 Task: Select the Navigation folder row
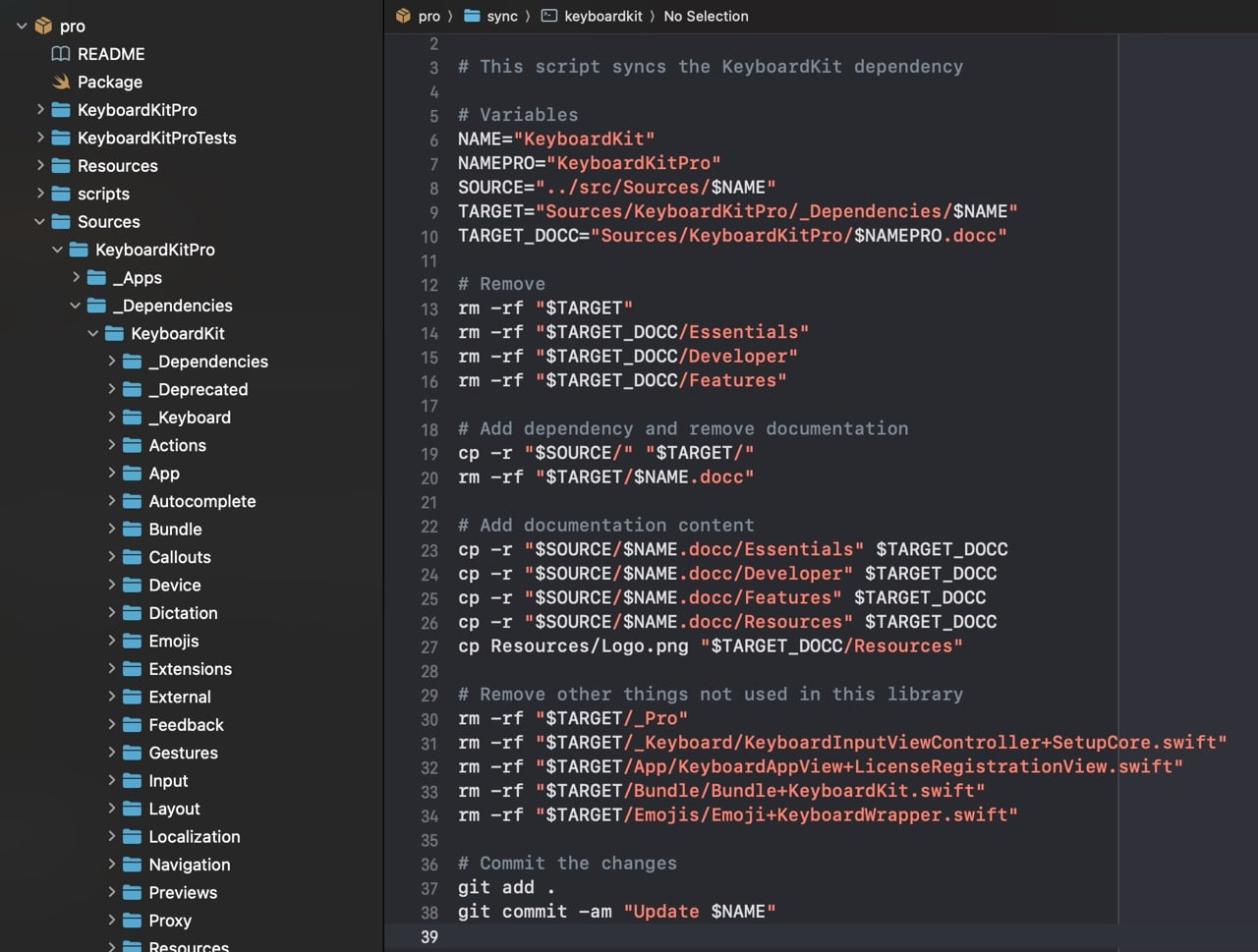click(x=192, y=865)
